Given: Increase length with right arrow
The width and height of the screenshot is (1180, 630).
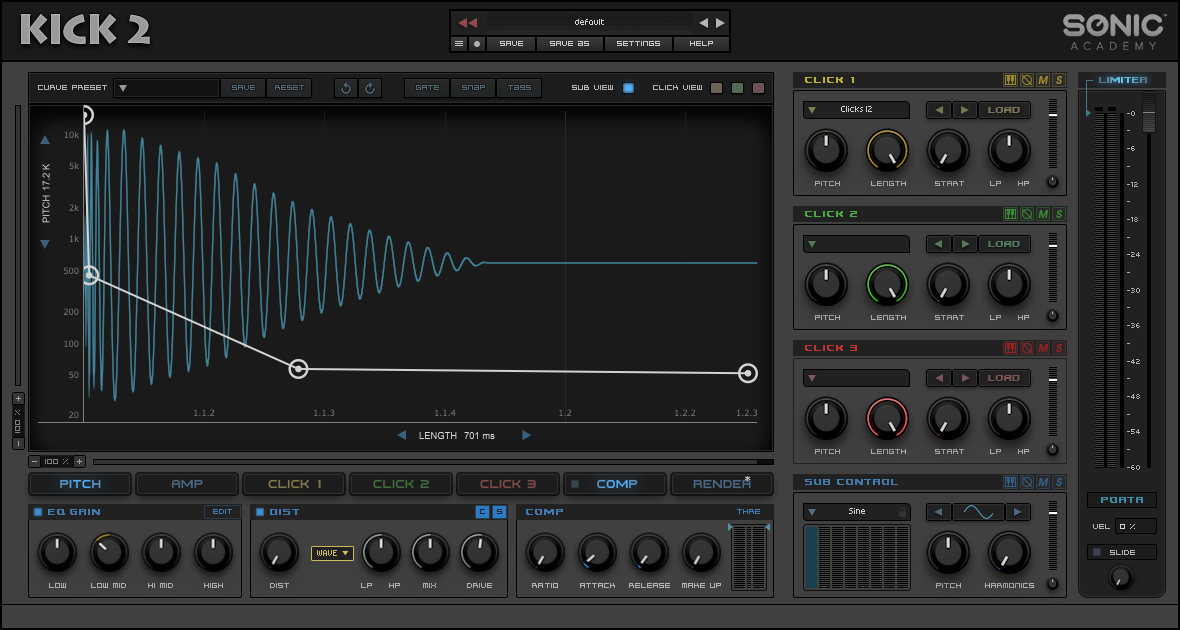Looking at the screenshot, I should click(x=526, y=435).
